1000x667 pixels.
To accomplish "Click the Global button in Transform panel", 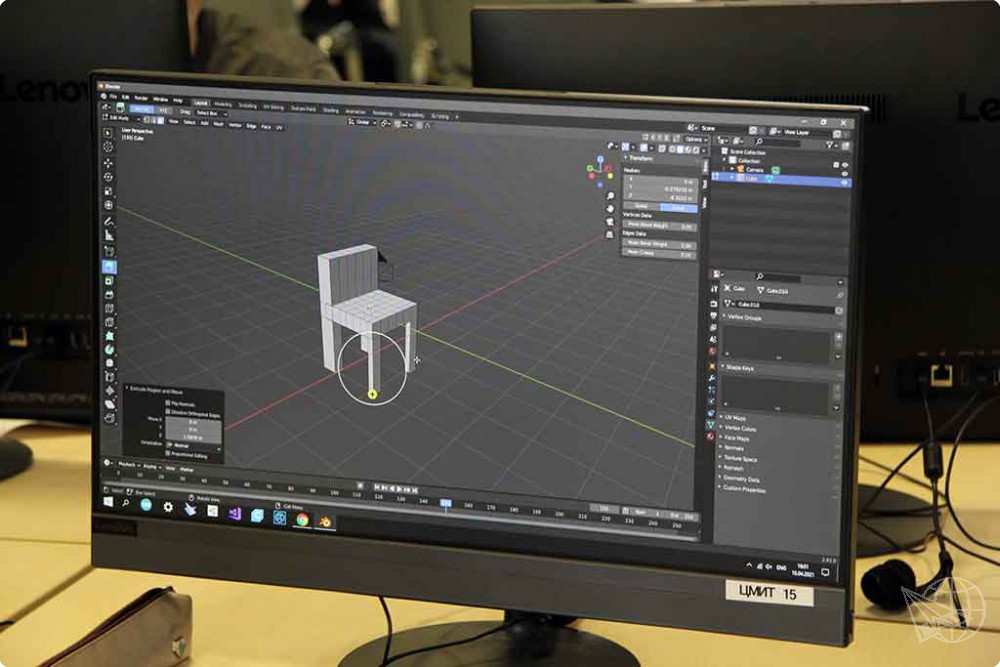I will coord(641,206).
